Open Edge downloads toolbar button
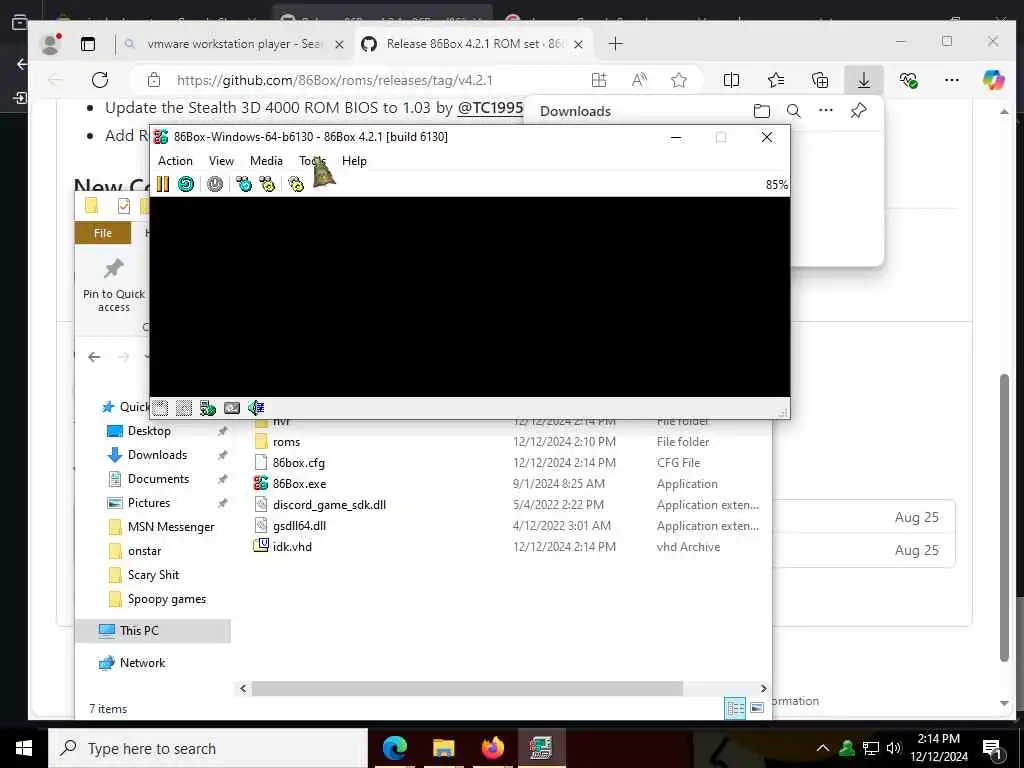 click(863, 80)
